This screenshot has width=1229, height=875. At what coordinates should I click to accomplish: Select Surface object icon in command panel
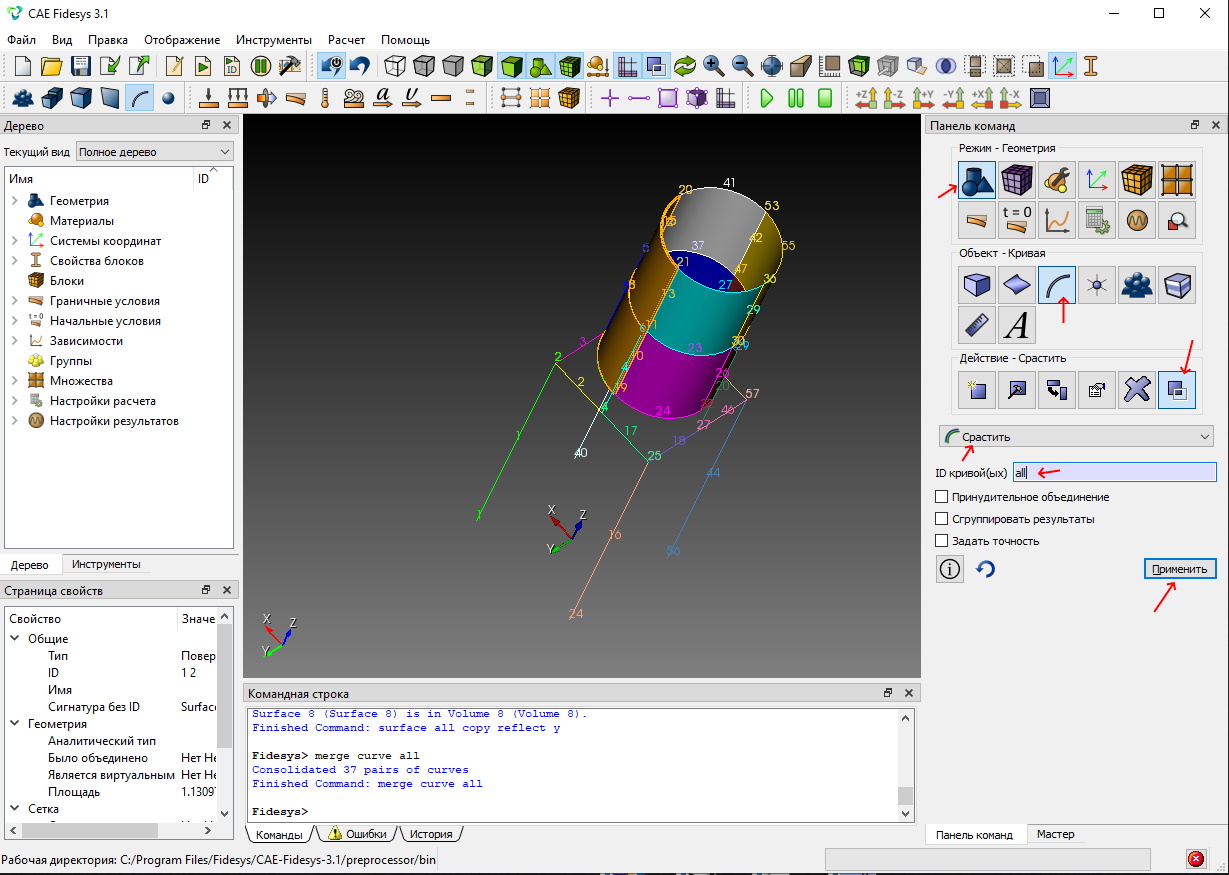tap(1016, 286)
